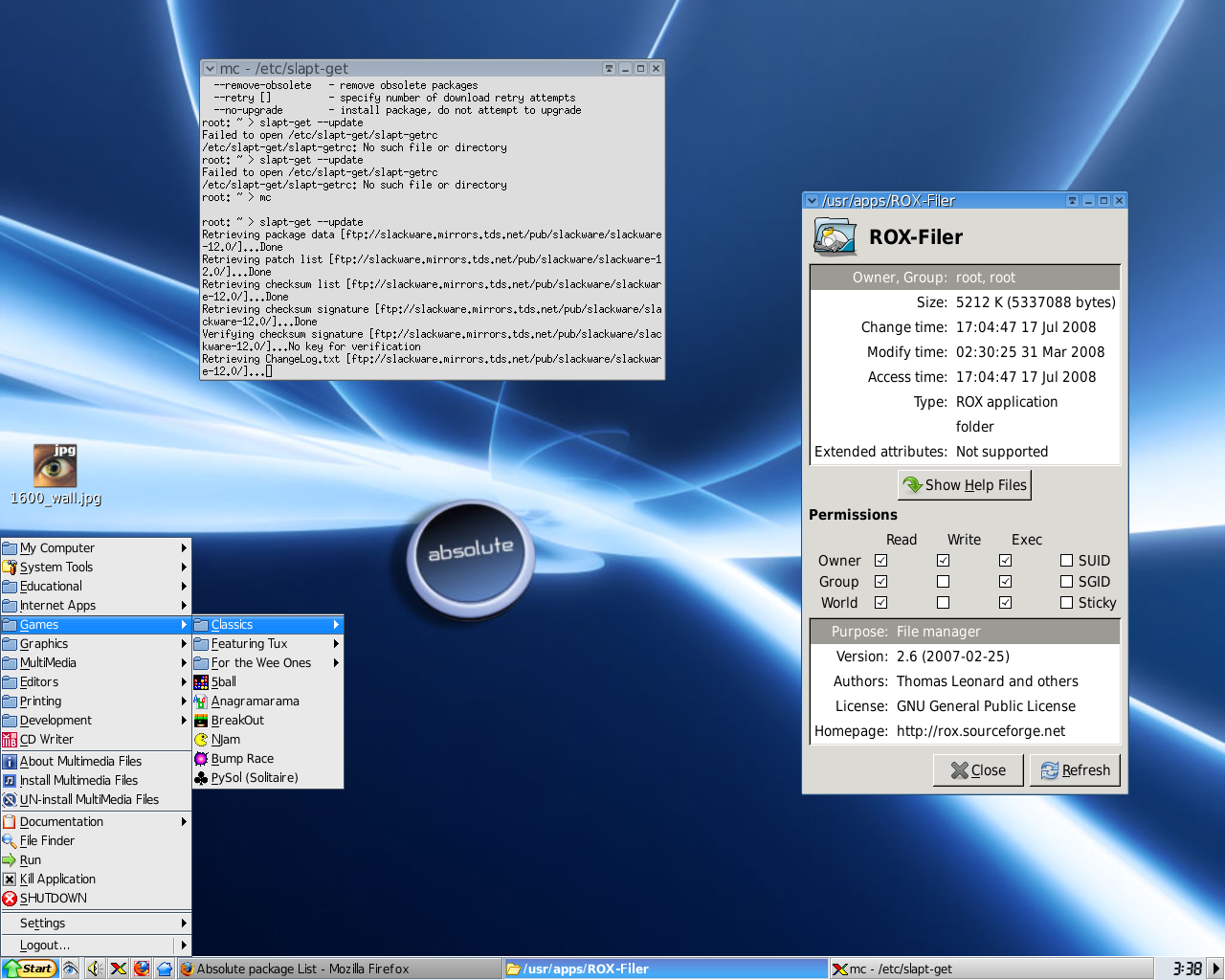Shade the mc terminal window with roll-up button
Viewport: 1225px width, 980px height.
tap(609, 69)
